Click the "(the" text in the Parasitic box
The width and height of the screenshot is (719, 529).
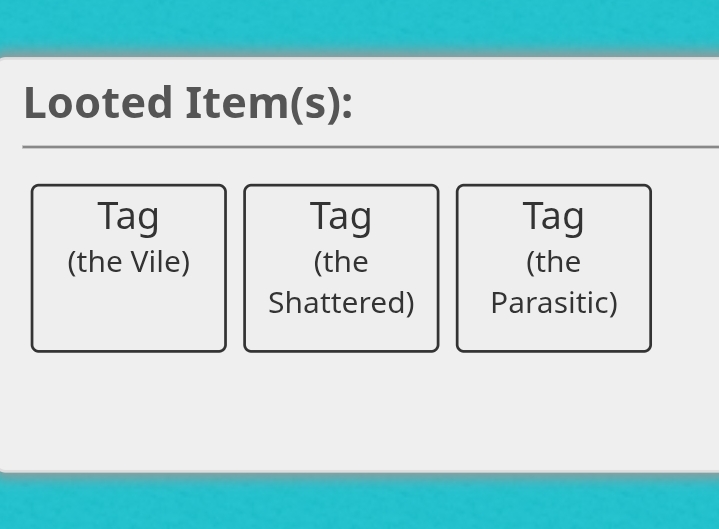[x=554, y=262]
